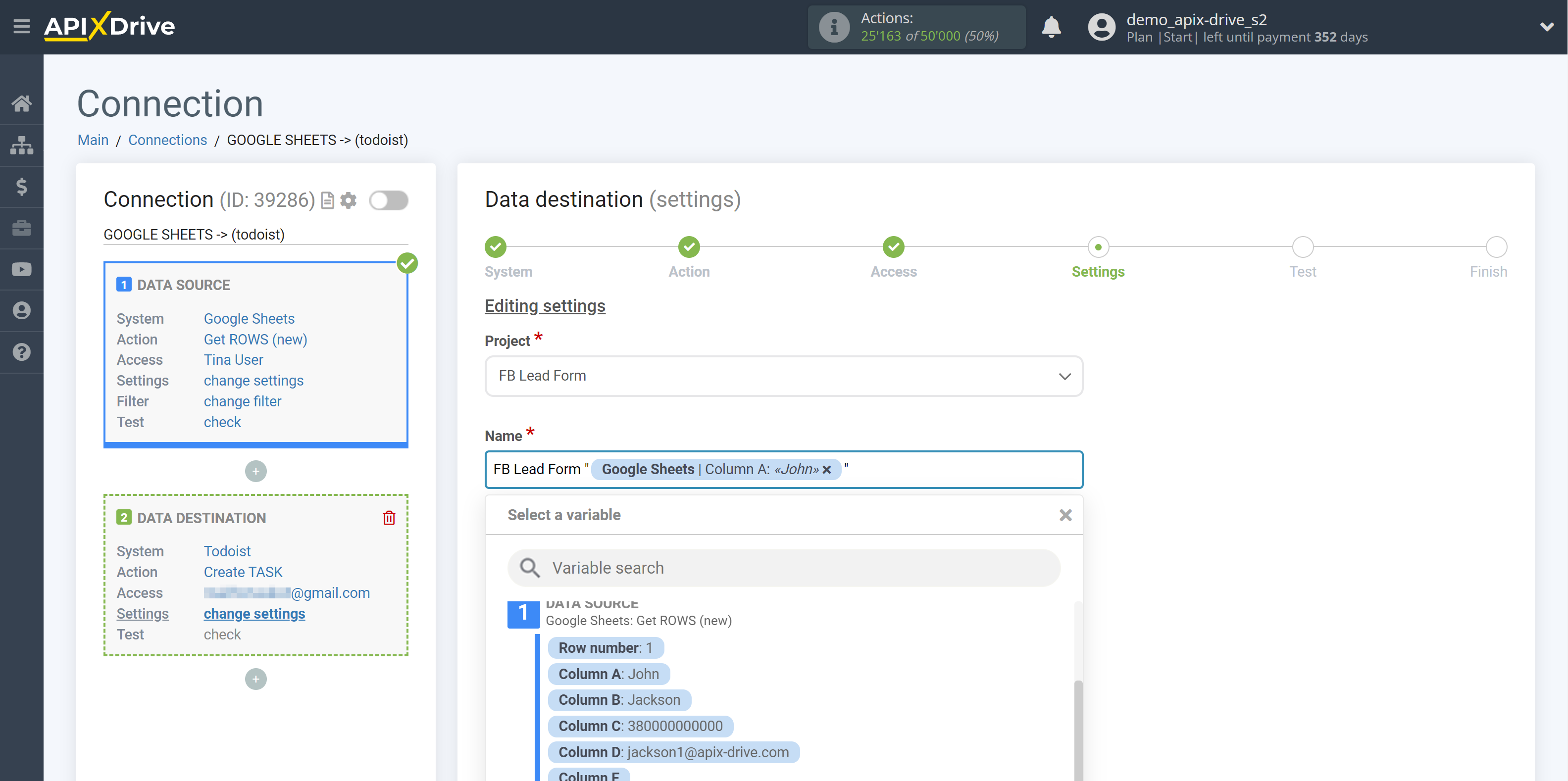Go to the Finish step
Image resolution: width=1568 pixels, height=781 pixels.
1496,247
